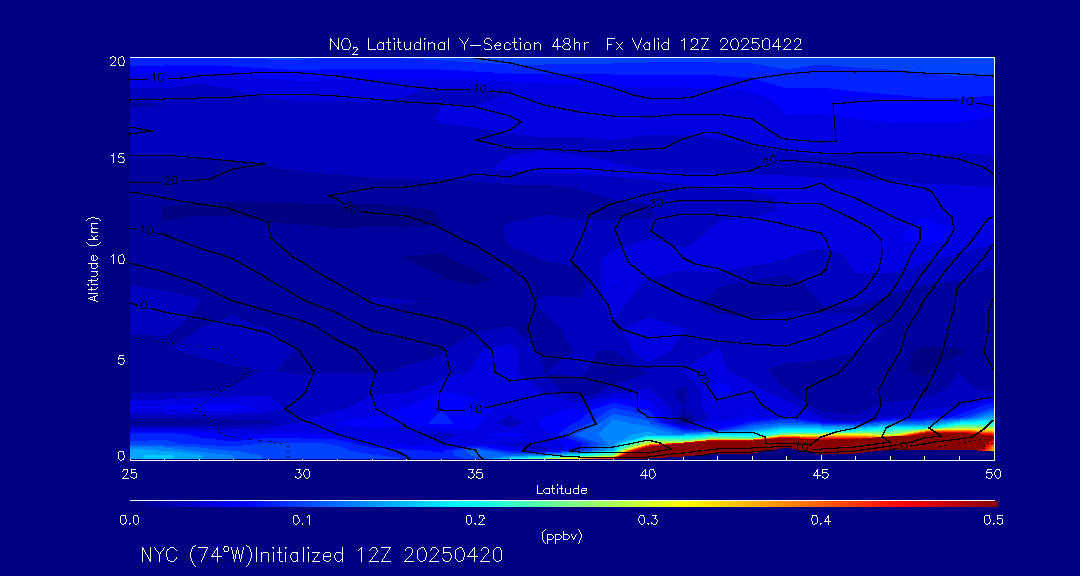Click the colorbar tick label "0.1"
Image resolution: width=1080 pixels, height=576 pixels.
click(x=302, y=520)
